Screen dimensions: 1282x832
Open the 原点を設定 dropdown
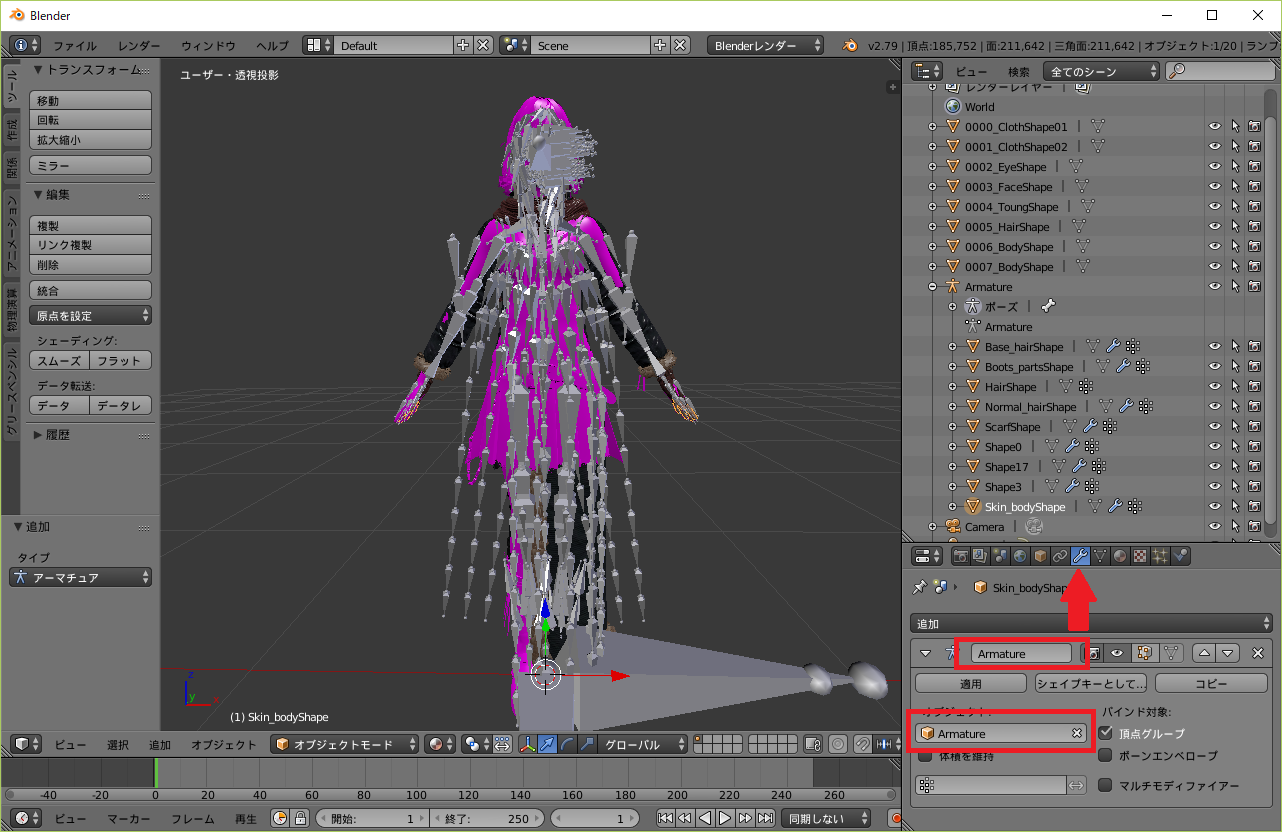91,316
